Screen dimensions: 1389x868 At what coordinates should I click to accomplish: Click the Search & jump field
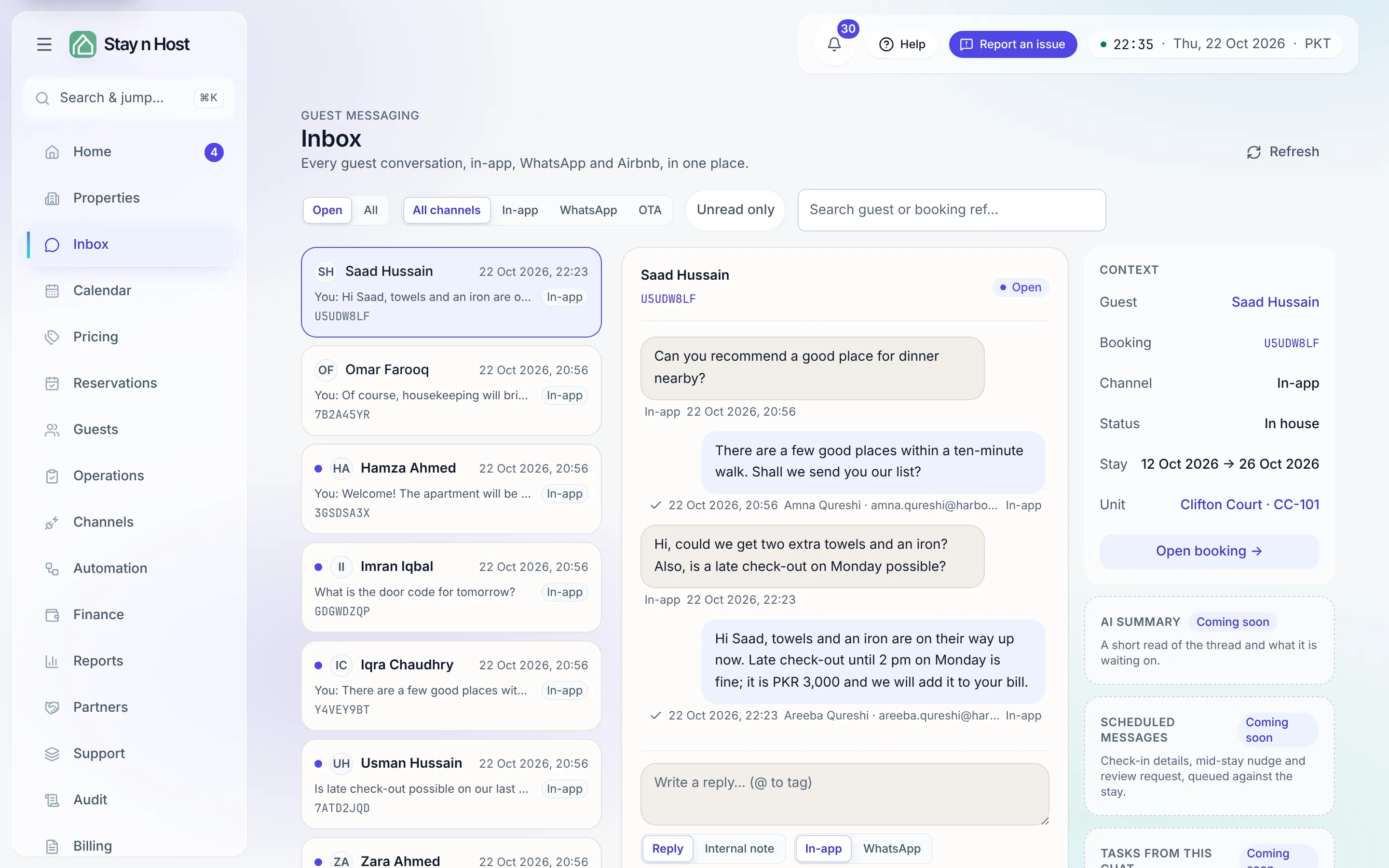130,99
